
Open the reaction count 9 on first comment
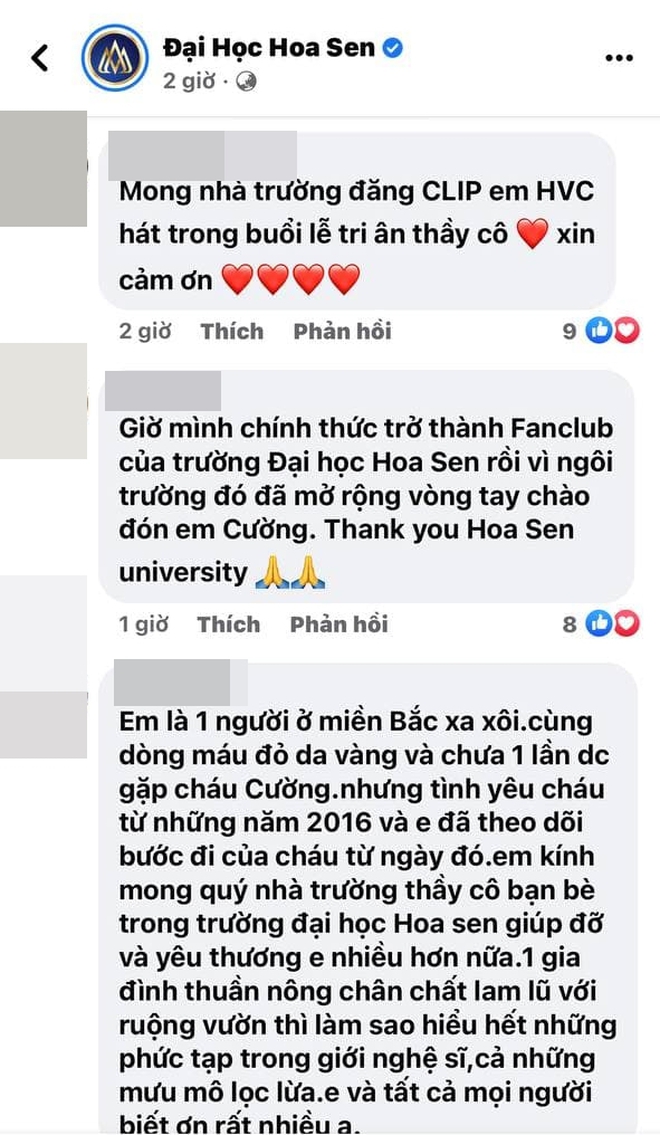(570, 332)
